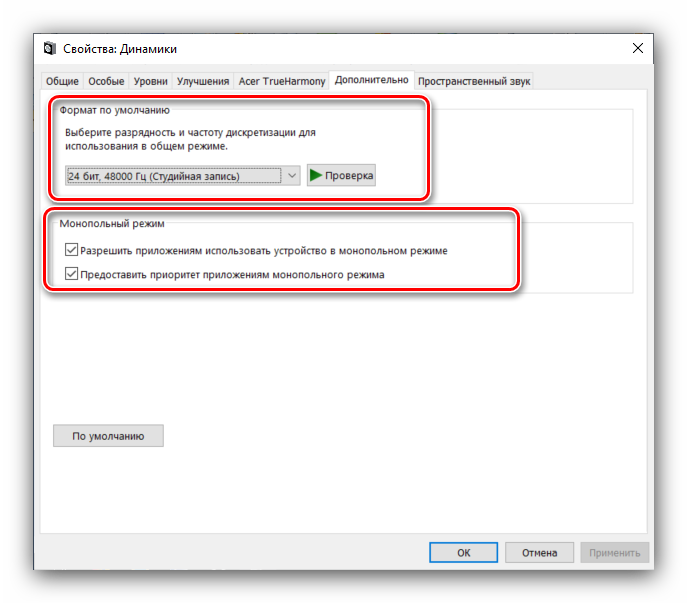Open the Acer TrueHarmony tab
This screenshot has height=603, width=687.
(282, 82)
